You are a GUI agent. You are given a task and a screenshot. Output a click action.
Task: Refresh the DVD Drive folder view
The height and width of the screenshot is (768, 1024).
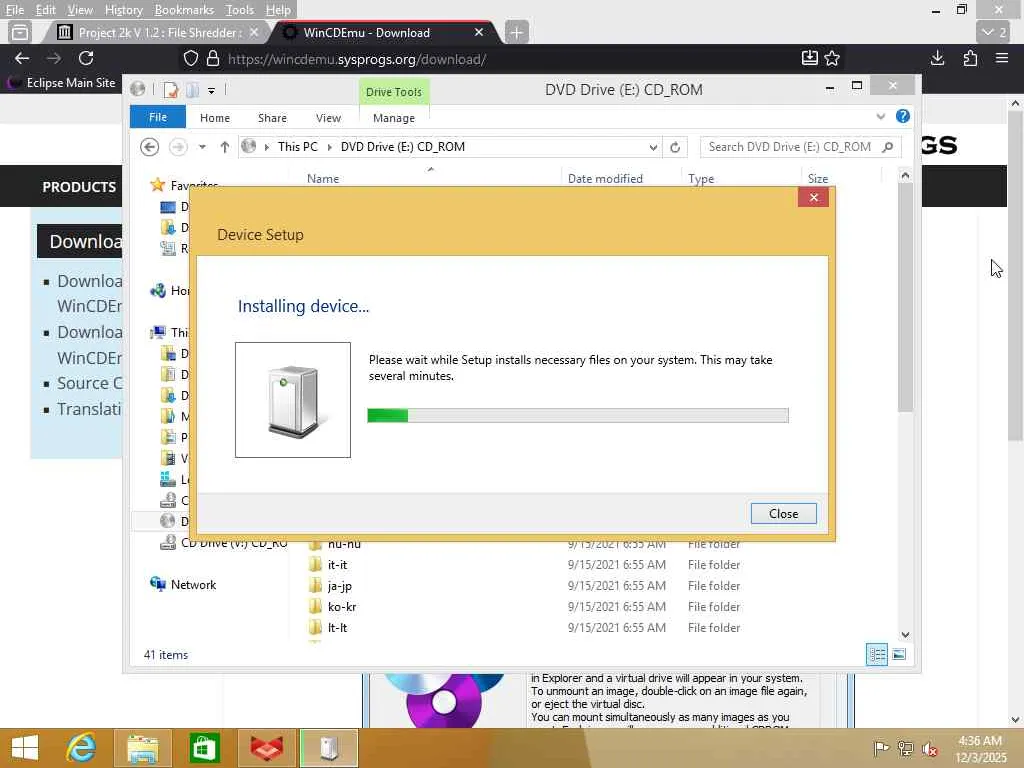675,148
